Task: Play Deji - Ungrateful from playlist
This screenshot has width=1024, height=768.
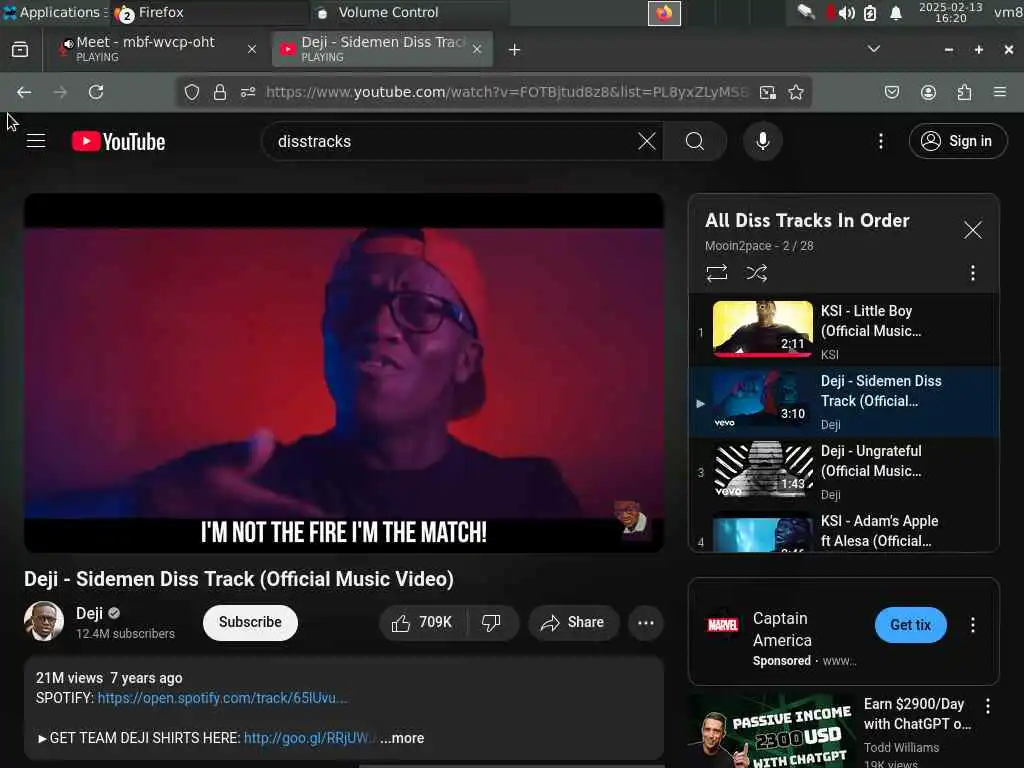Action: point(844,472)
